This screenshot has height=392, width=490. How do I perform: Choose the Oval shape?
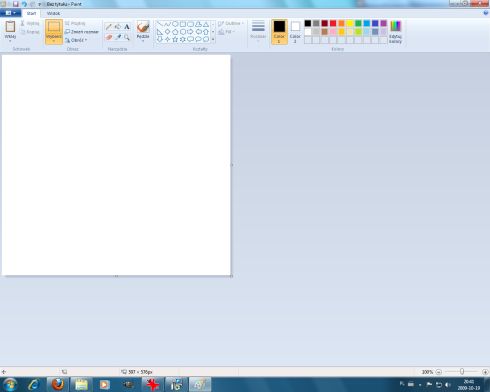click(175, 24)
